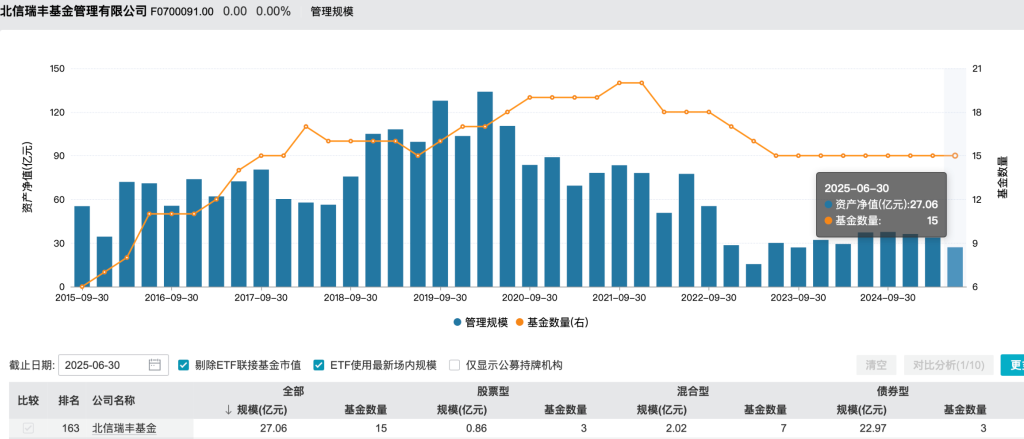
Task: Click 混合型 group header
Action: 694,391
